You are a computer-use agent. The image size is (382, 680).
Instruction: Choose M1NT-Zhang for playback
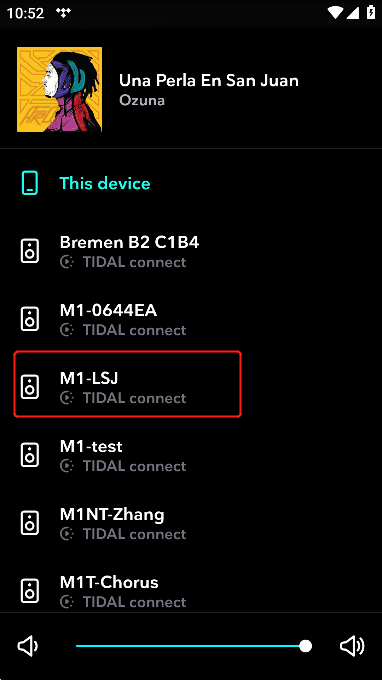point(191,523)
